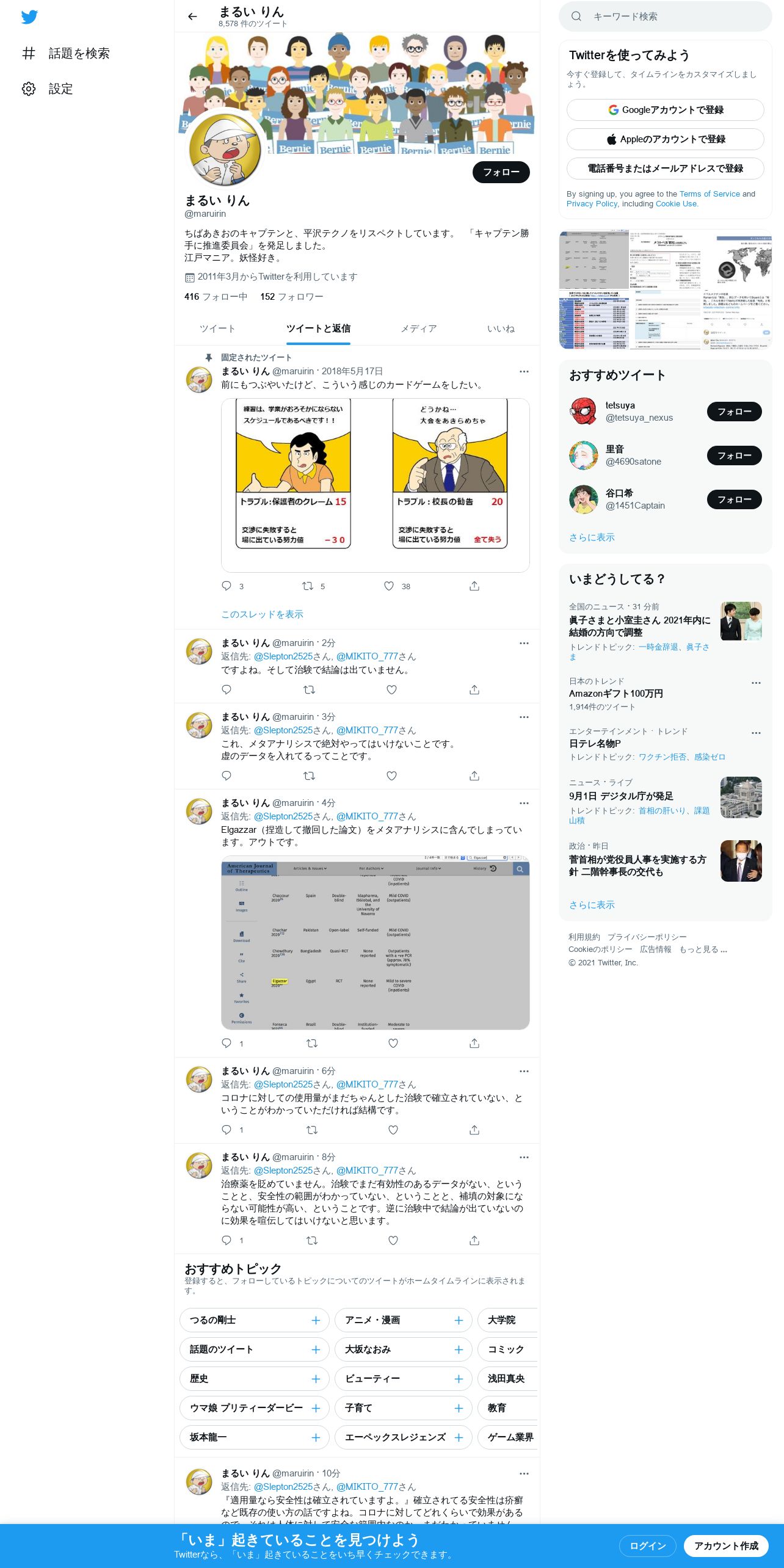Viewport: 784px width, 1568px height.
Task: Open メディア tab
Action: (419, 328)
